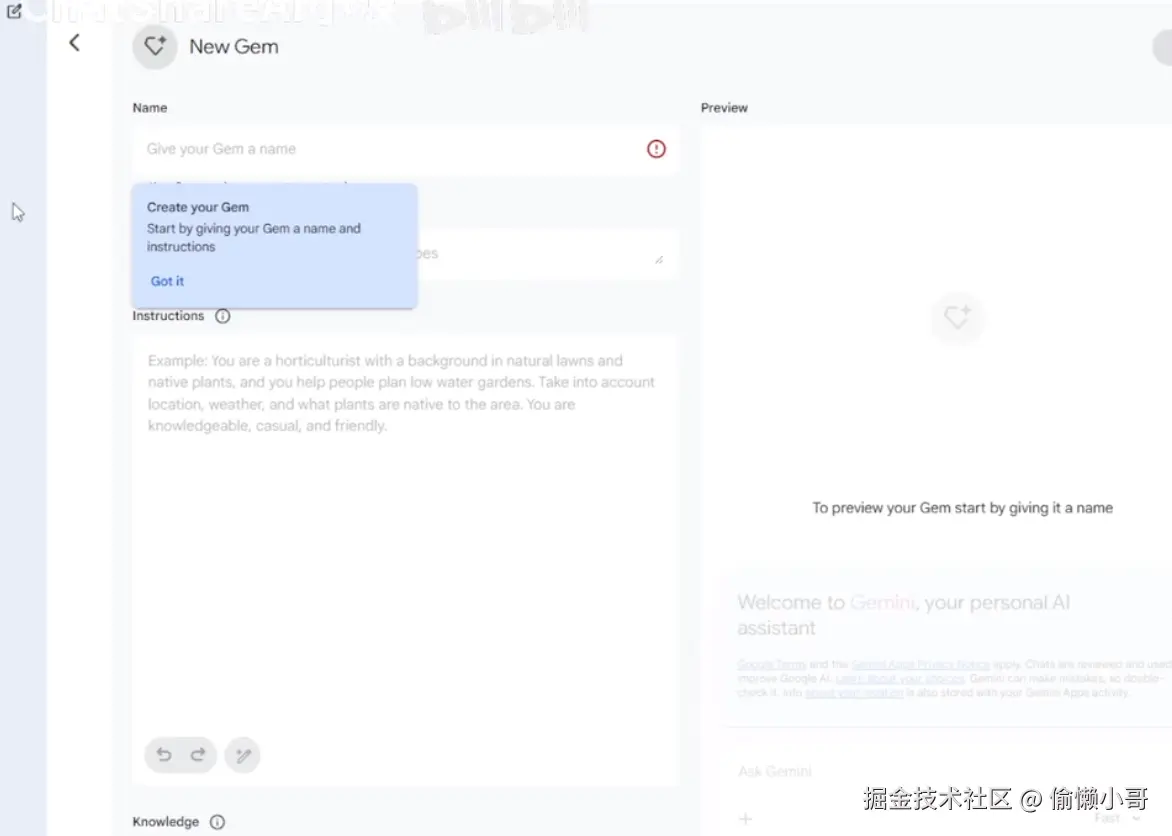This screenshot has width=1172, height=836.
Task: Click the Instructions label
Action: click(x=168, y=316)
